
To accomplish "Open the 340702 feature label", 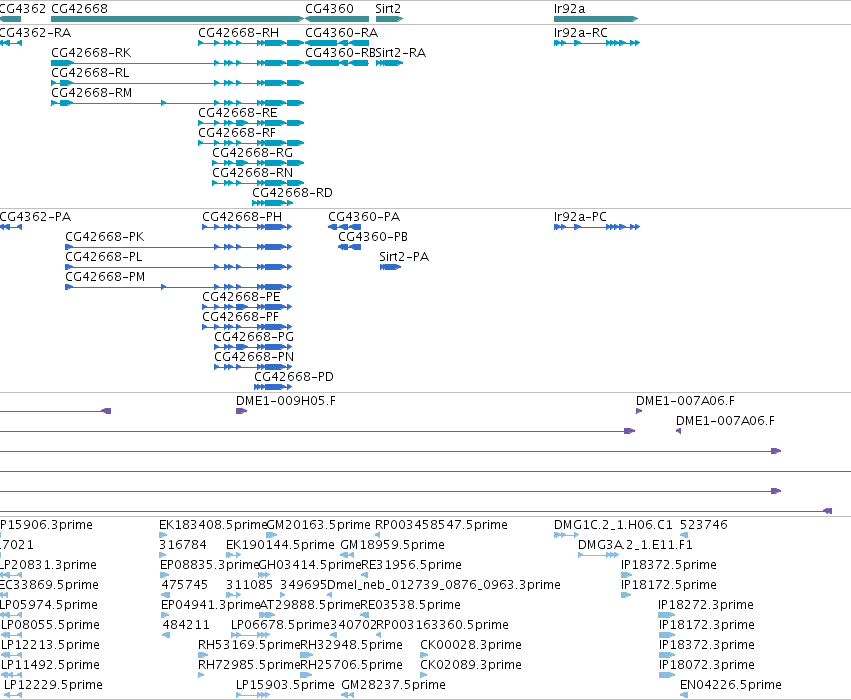I will 353,625.
